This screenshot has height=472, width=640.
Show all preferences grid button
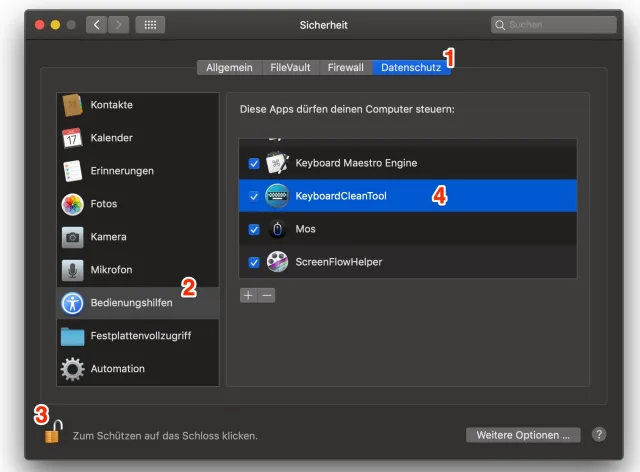pyautogui.click(x=150, y=24)
